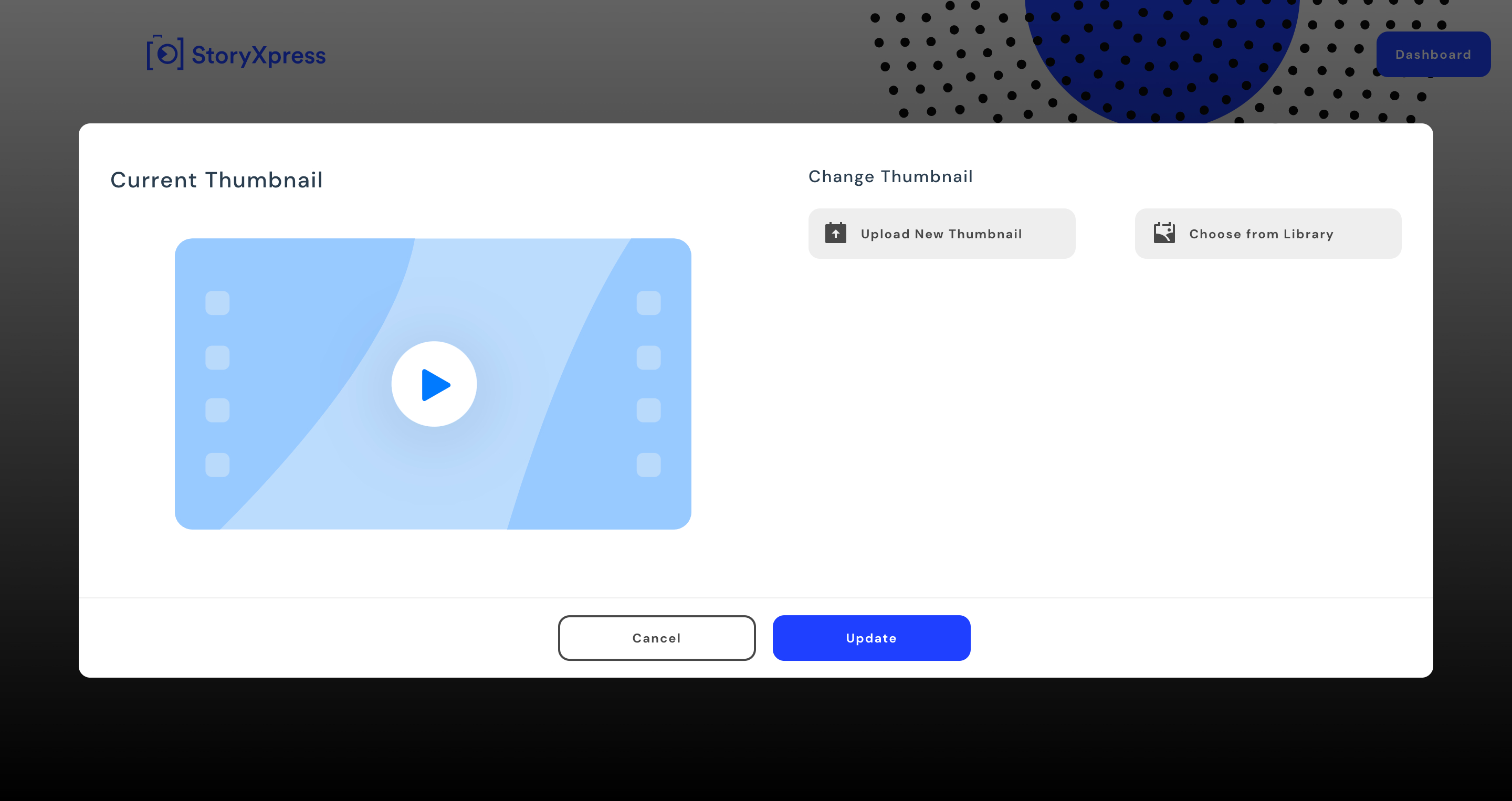Click the current thumbnail preview image
Screen dimensions: 1512x801
click(433, 384)
